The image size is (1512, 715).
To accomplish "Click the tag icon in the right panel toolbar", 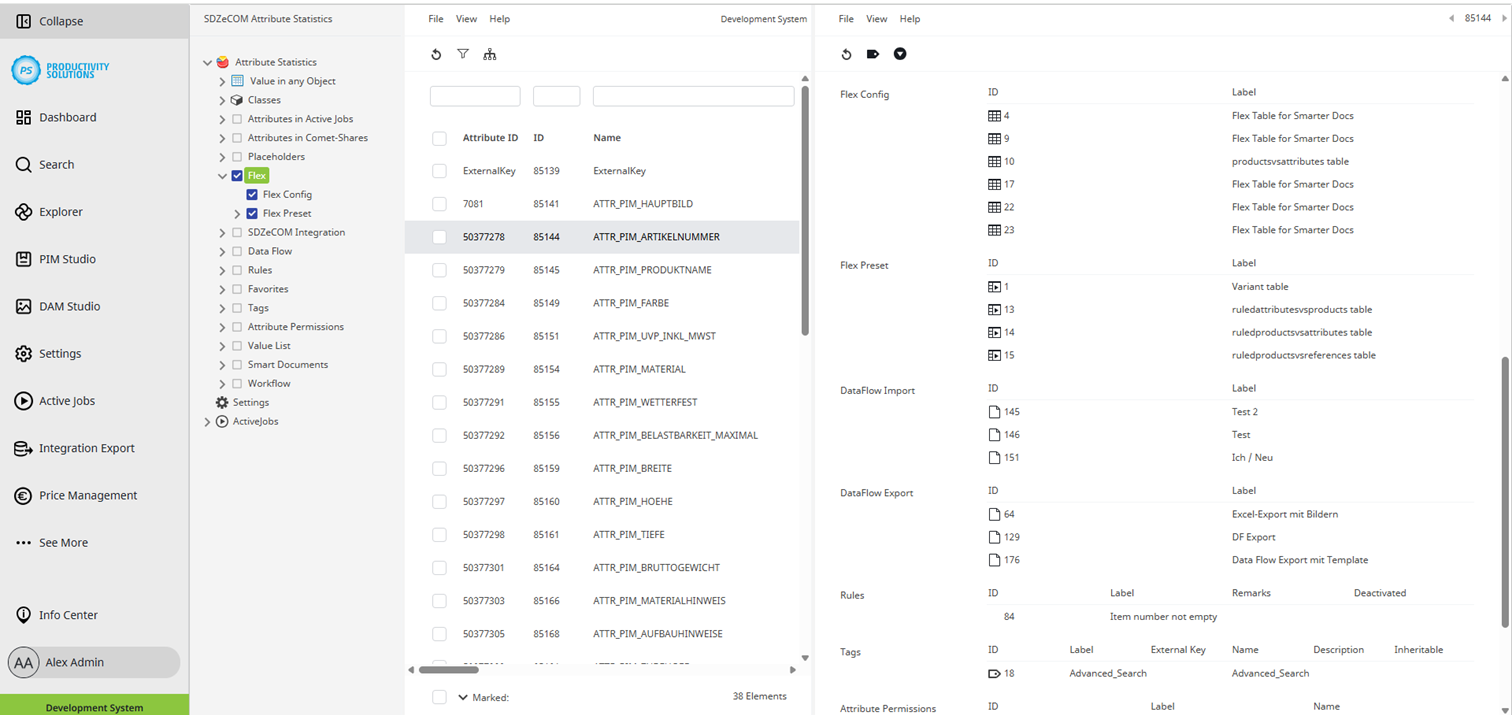I will (872, 54).
